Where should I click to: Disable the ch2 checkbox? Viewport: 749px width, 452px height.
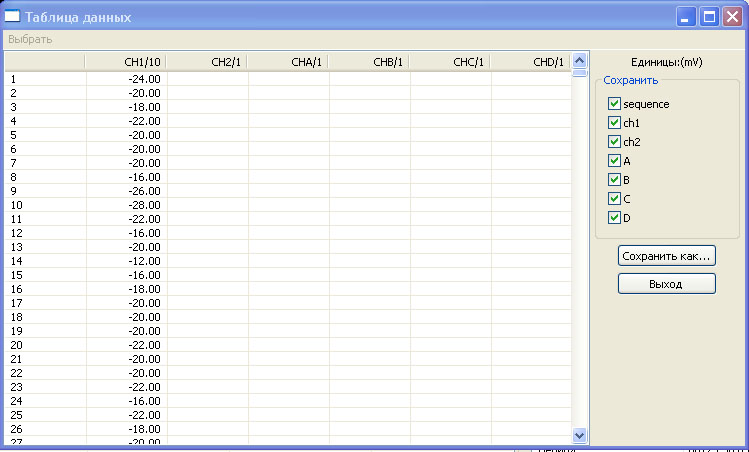[x=614, y=142]
